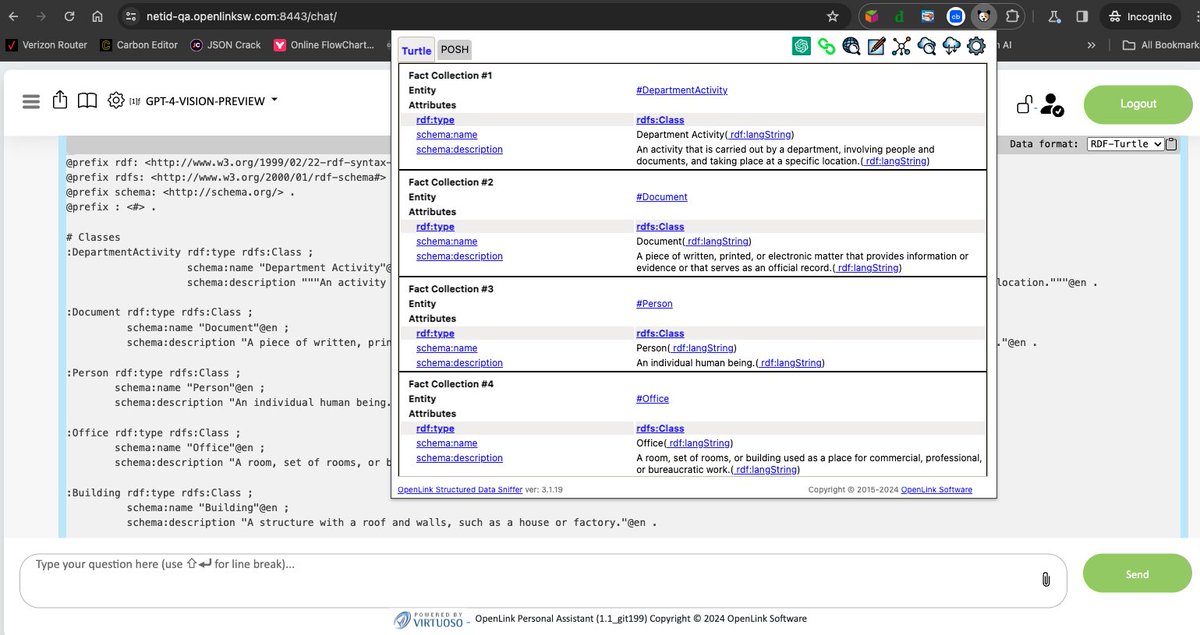Screen dimensions: 1200x635
Task: Click the Powered by Virtuoso logo
Action: pyautogui.click(x=428, y=620)
